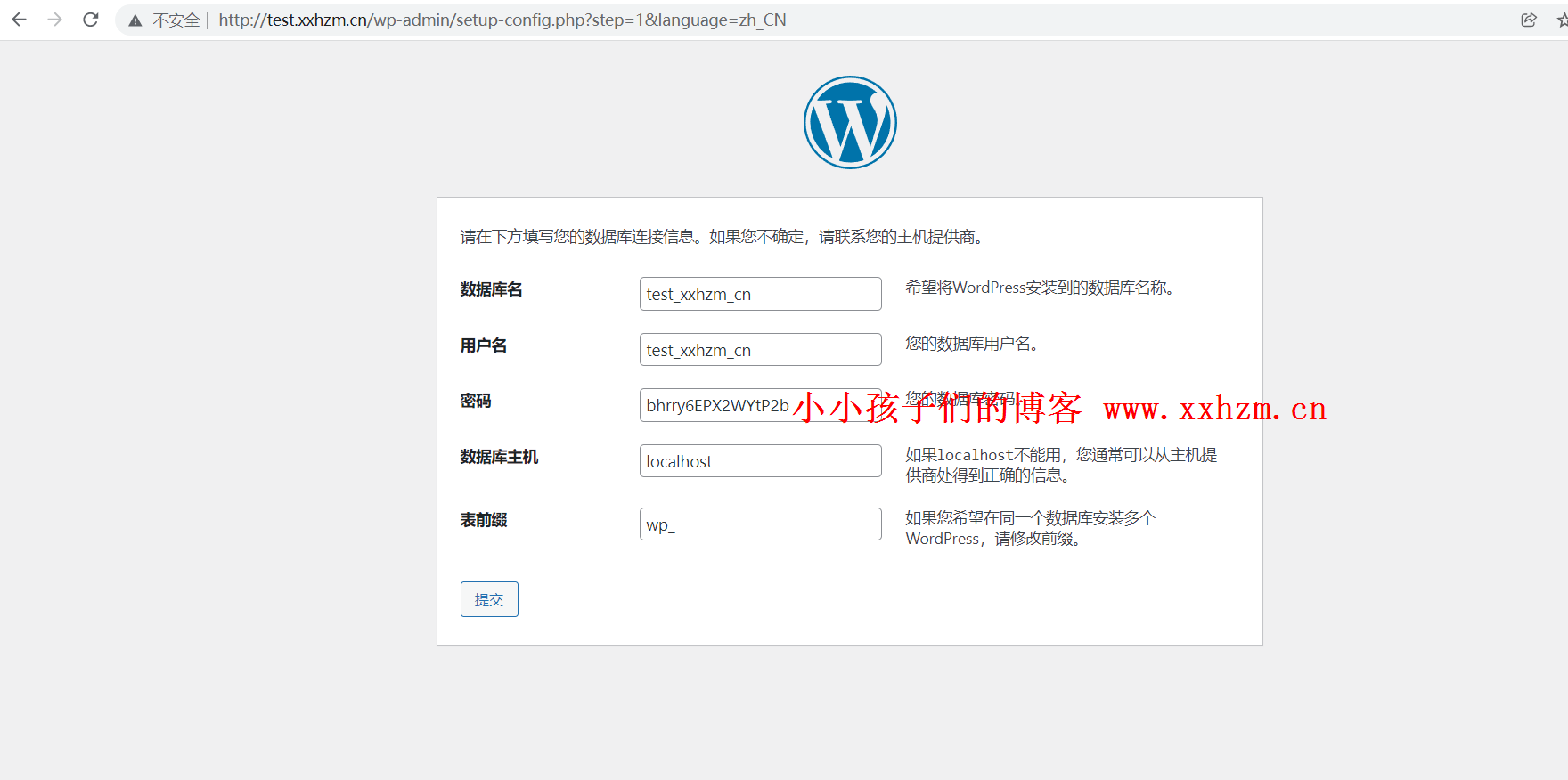The image size is (1568, 780).
Task: Click the 表前缀 label
Action: pyautogui.click(x=484, y=520)
